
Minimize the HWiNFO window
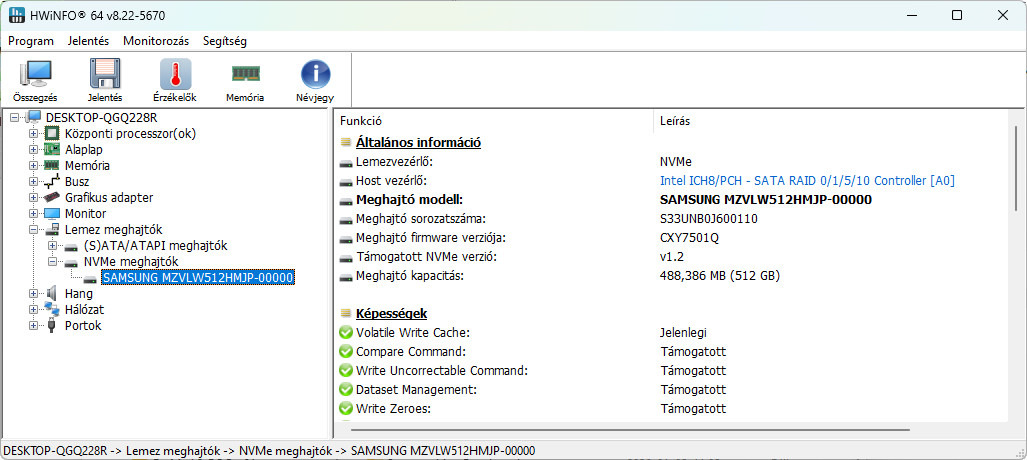coord(912,16)
